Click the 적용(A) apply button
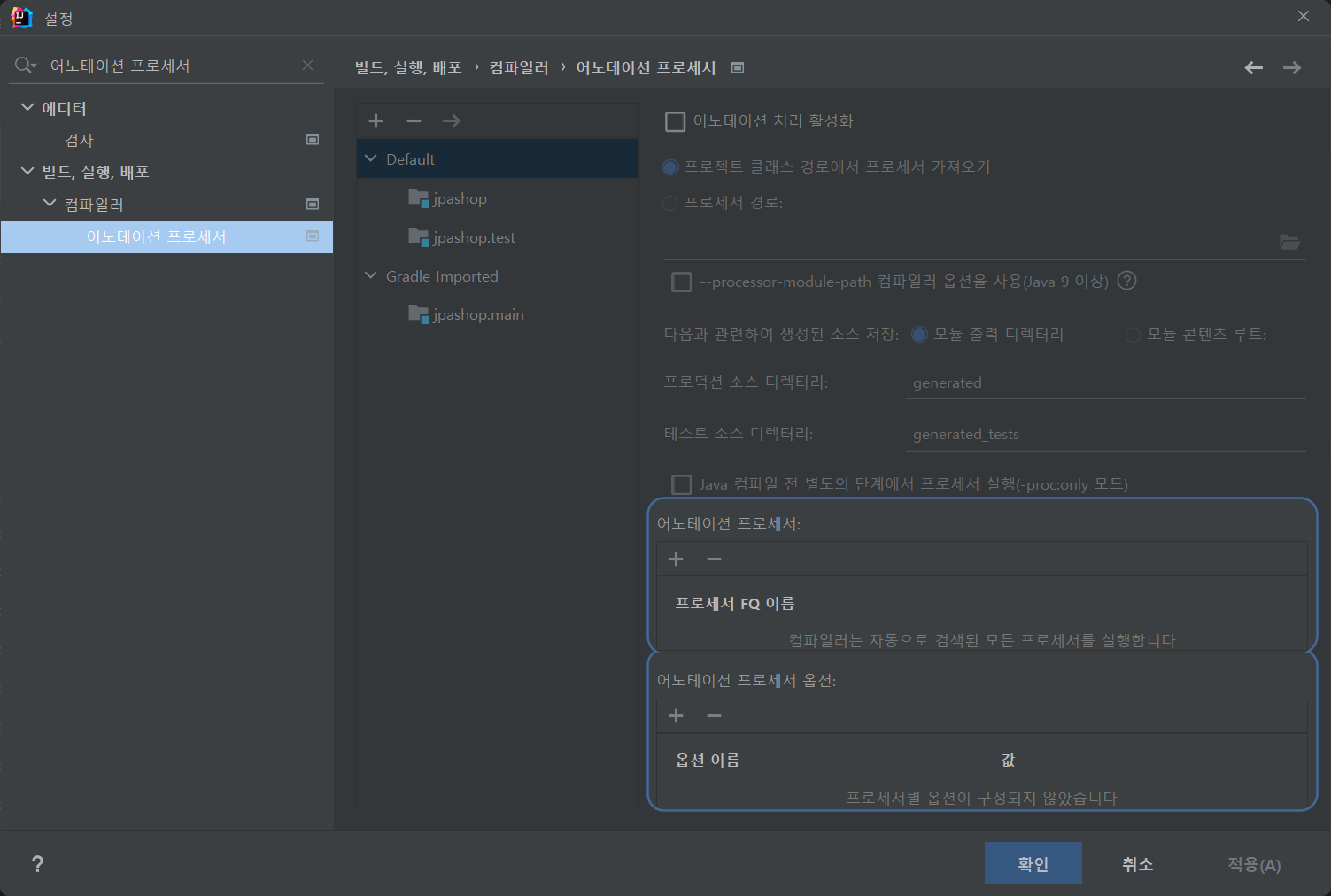 coord(1254,864)
